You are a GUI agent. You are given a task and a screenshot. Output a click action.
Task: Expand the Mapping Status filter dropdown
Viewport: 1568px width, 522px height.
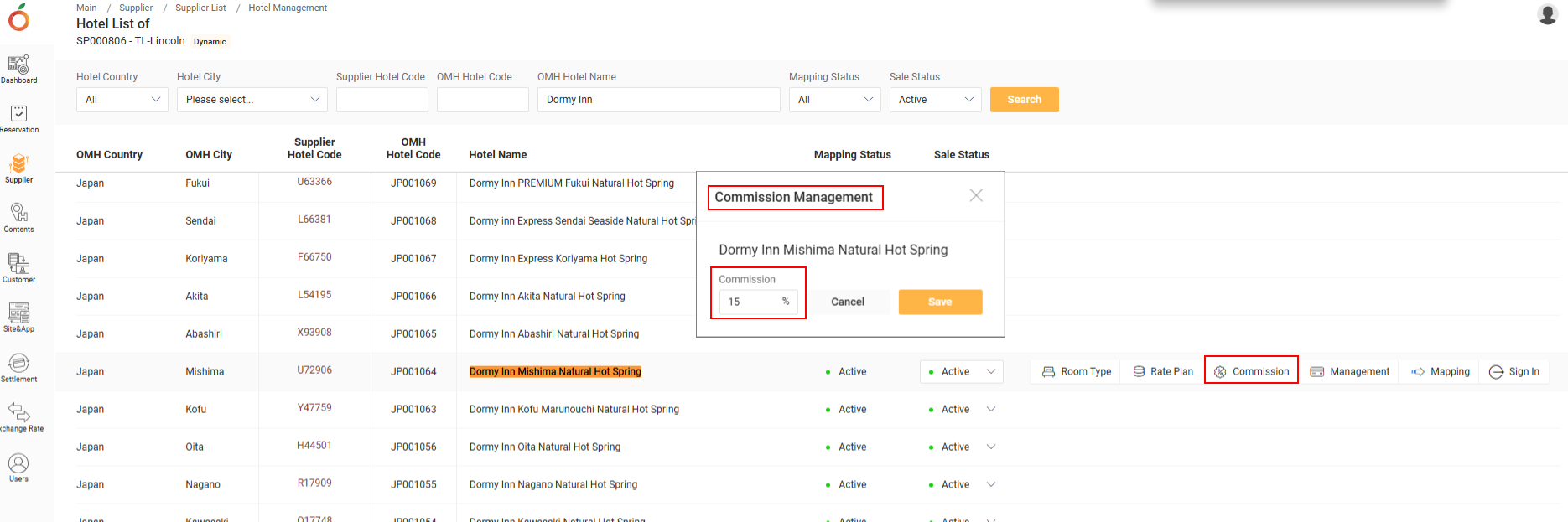click(x=834, y=100)
